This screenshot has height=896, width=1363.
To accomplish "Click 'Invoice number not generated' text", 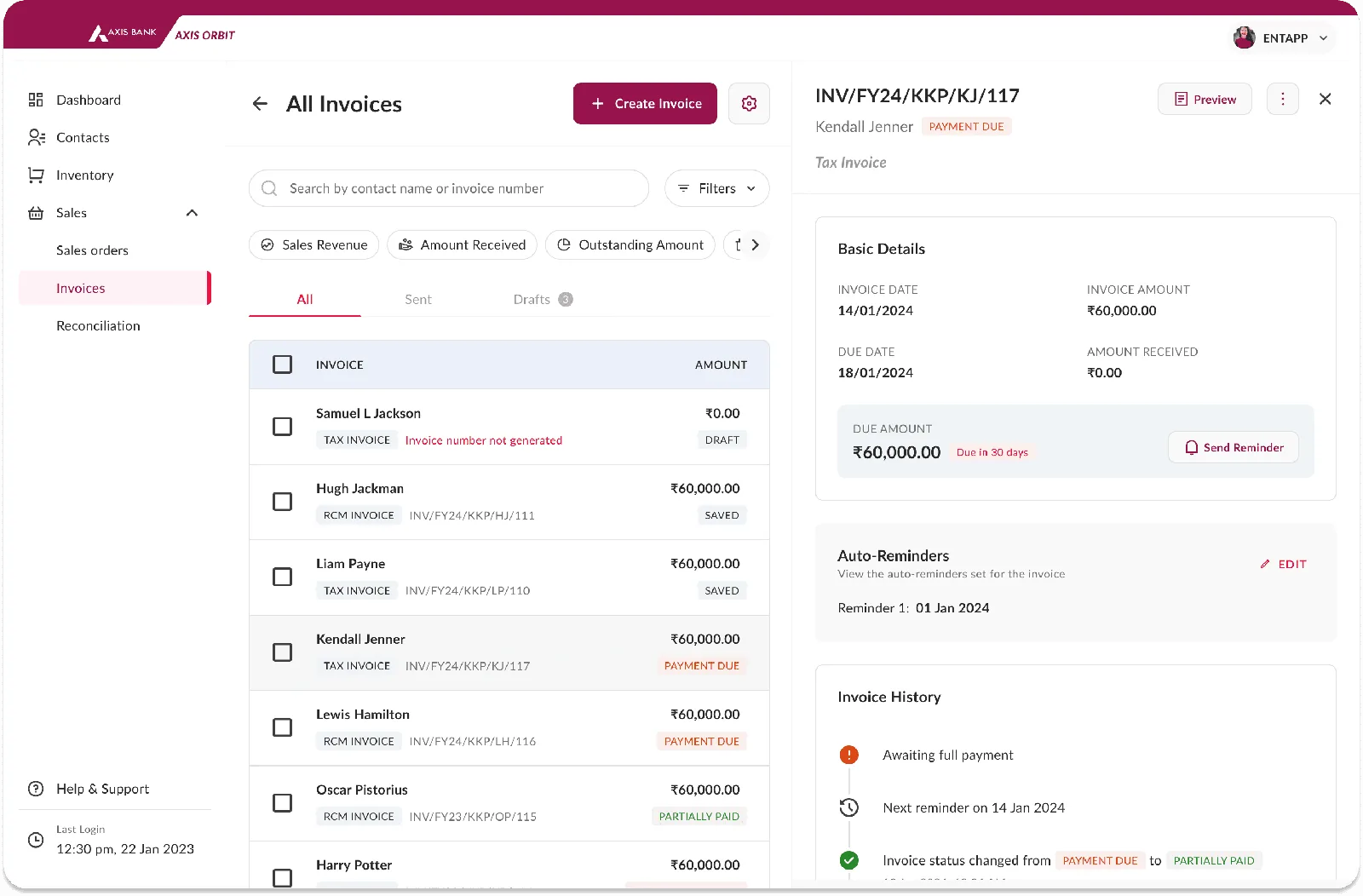I will [483, 440].
